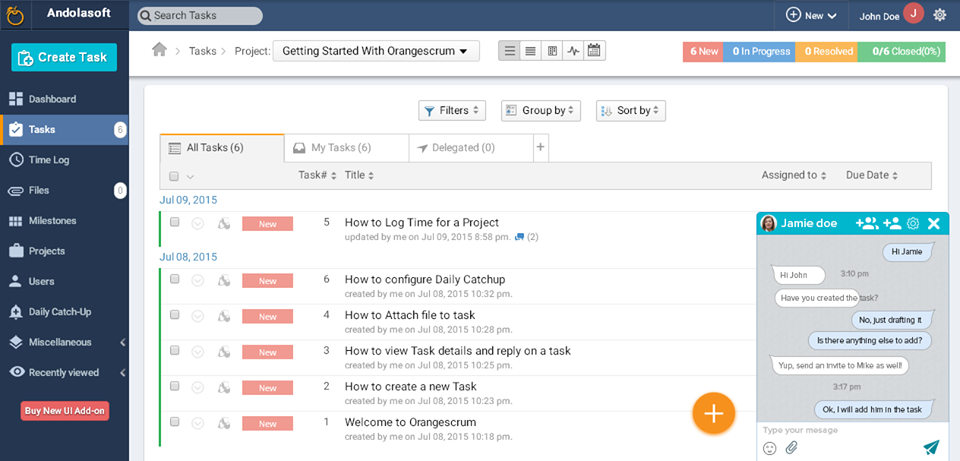Image resolution: width=960 pixels, height=461 pixels.
Task: Attach a file in chat
Action: (x=792, y=448)
